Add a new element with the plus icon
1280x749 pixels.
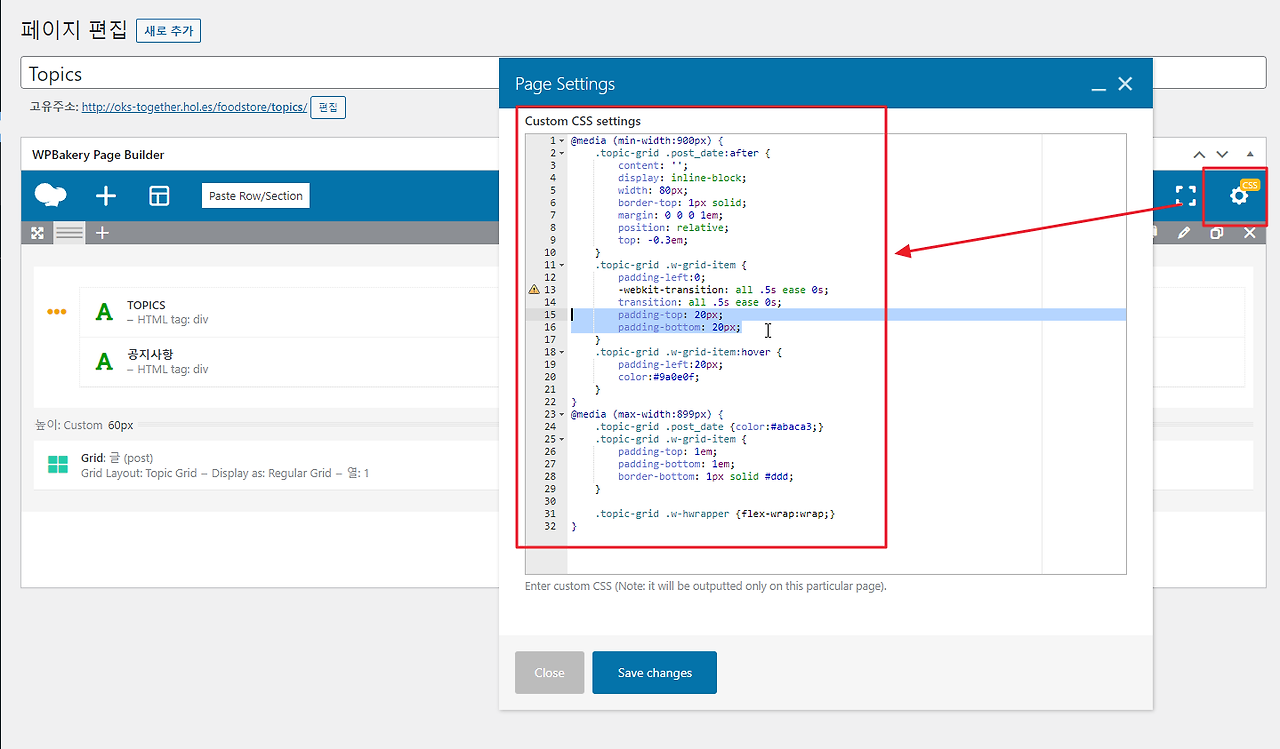coord(105,196)
